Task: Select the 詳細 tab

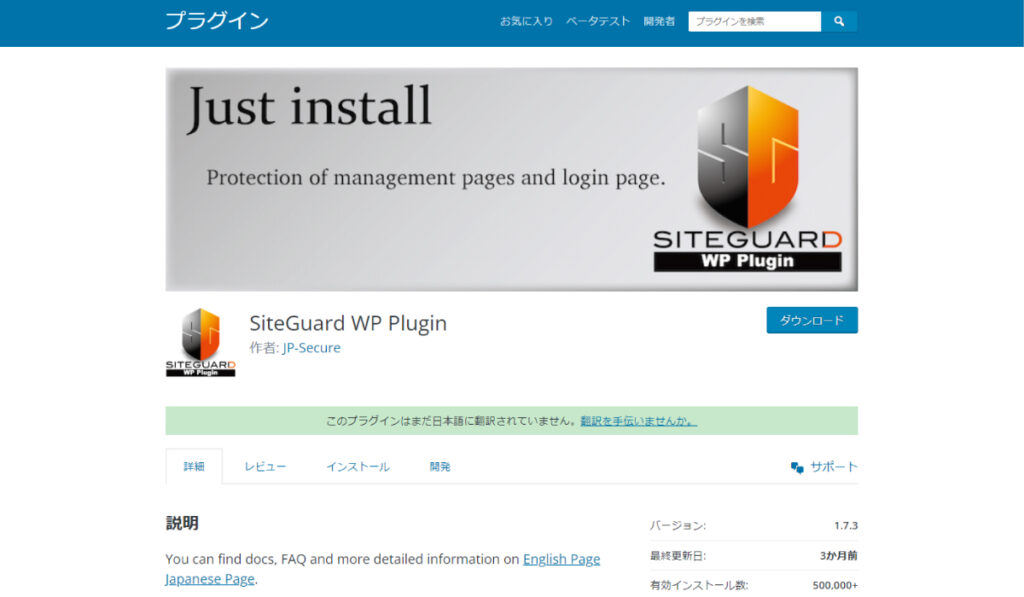Action: click(194, 466)
